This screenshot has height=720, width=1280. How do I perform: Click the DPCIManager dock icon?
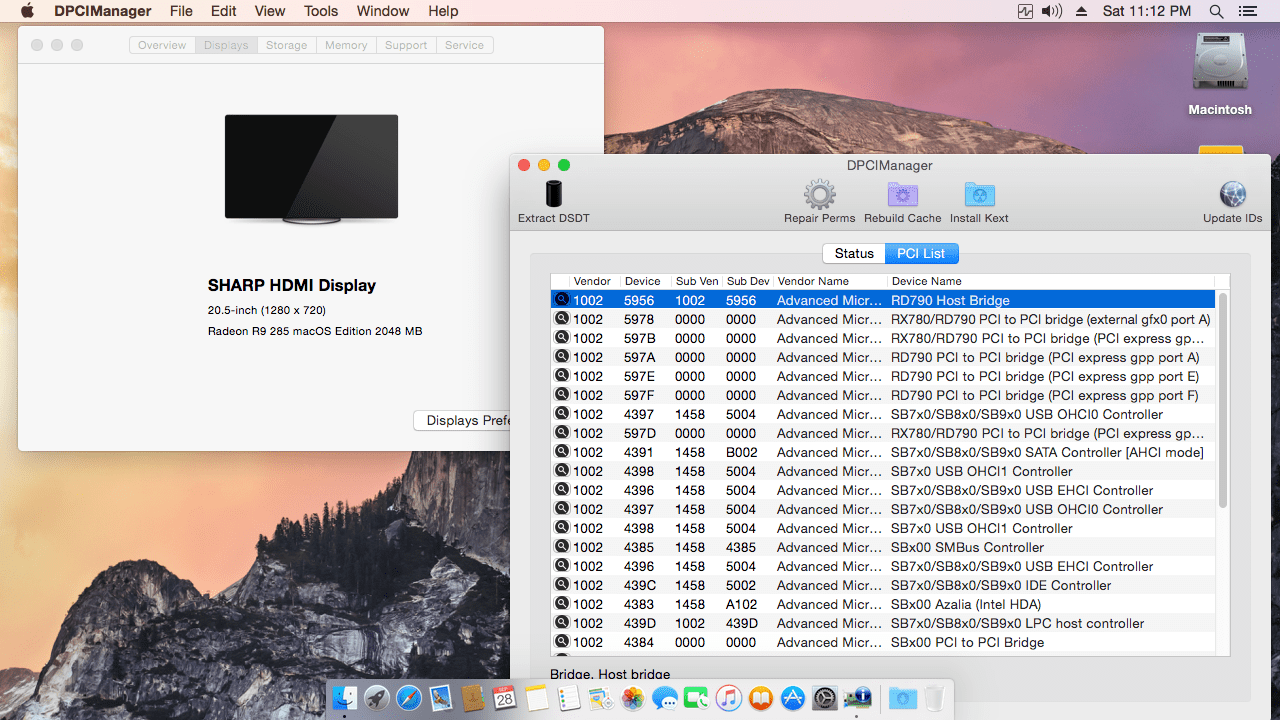pos(857,698)
